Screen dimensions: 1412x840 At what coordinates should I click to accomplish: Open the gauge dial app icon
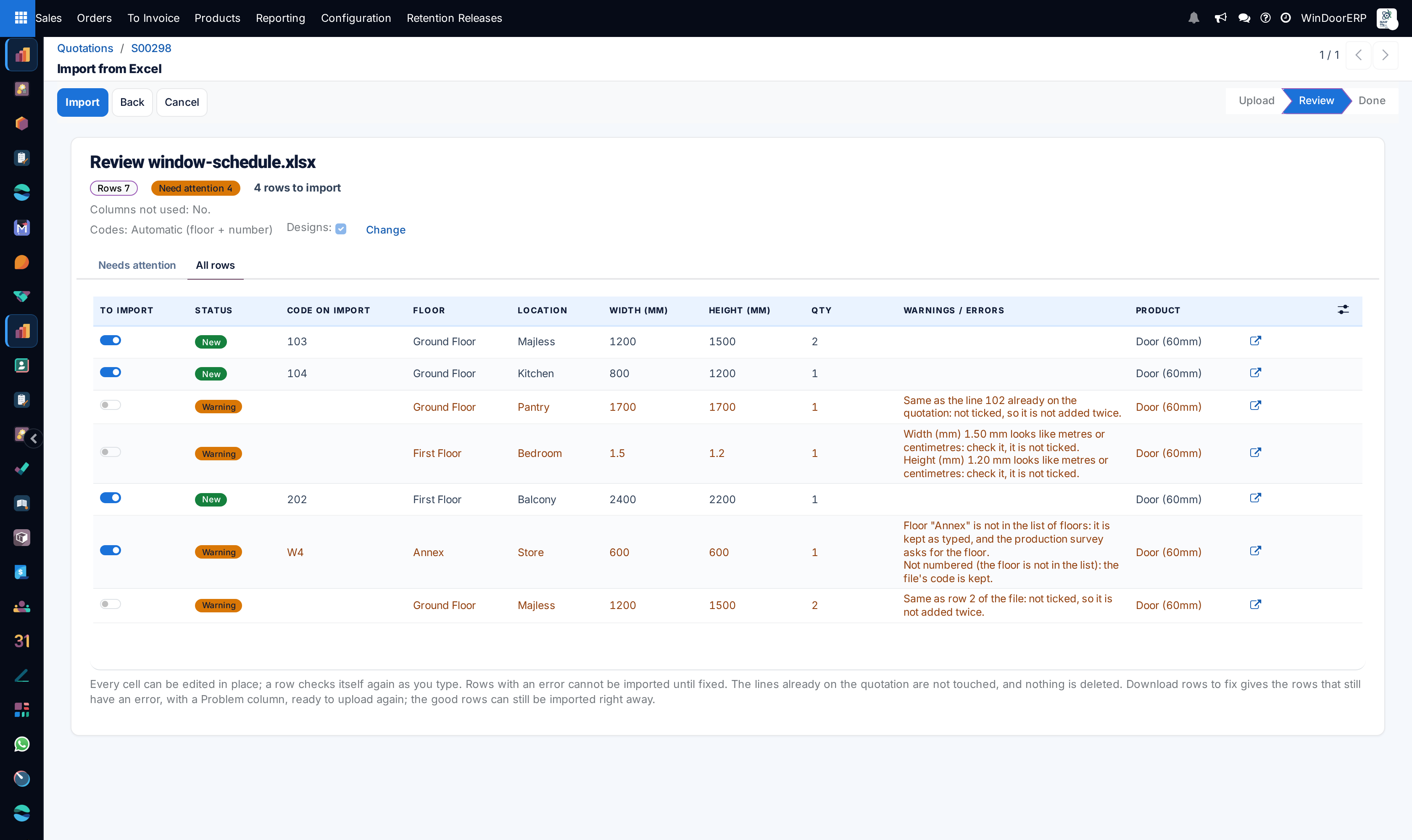[x=21, y=779]
